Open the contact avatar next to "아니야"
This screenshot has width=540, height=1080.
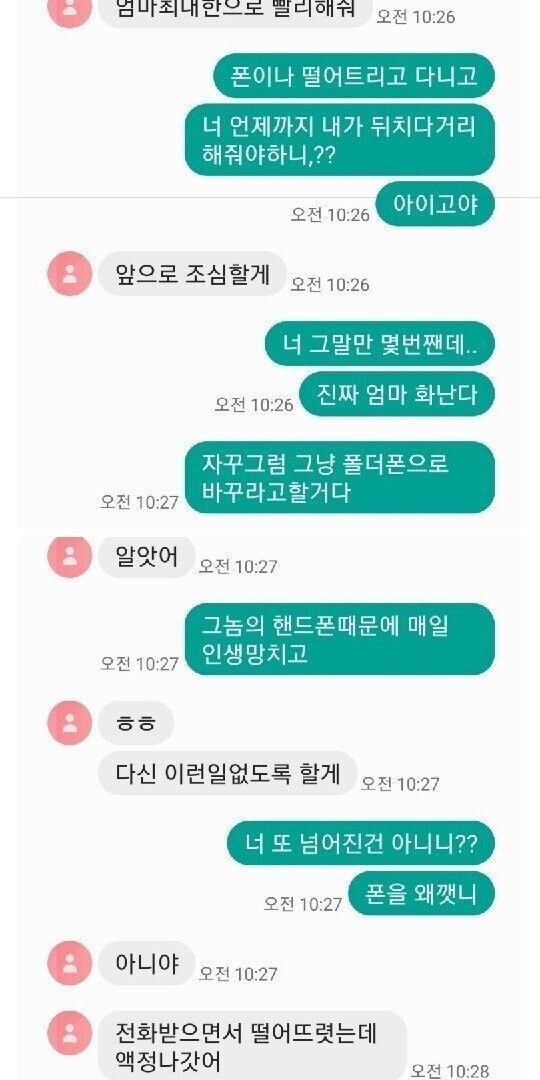[x=69, y=963]
